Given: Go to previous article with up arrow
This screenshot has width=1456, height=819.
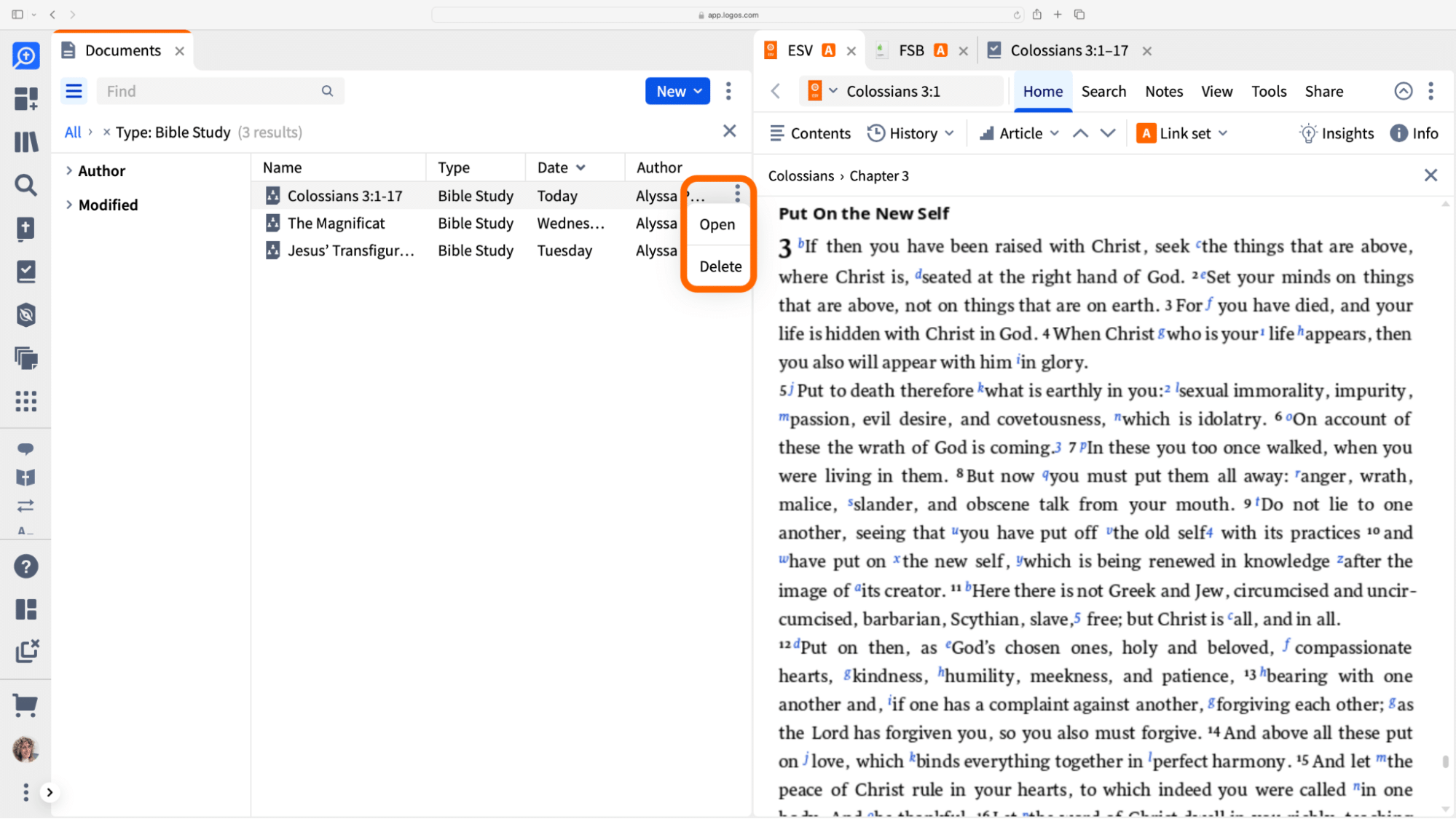Looking at the screenshot, I should click(1080, 133).
